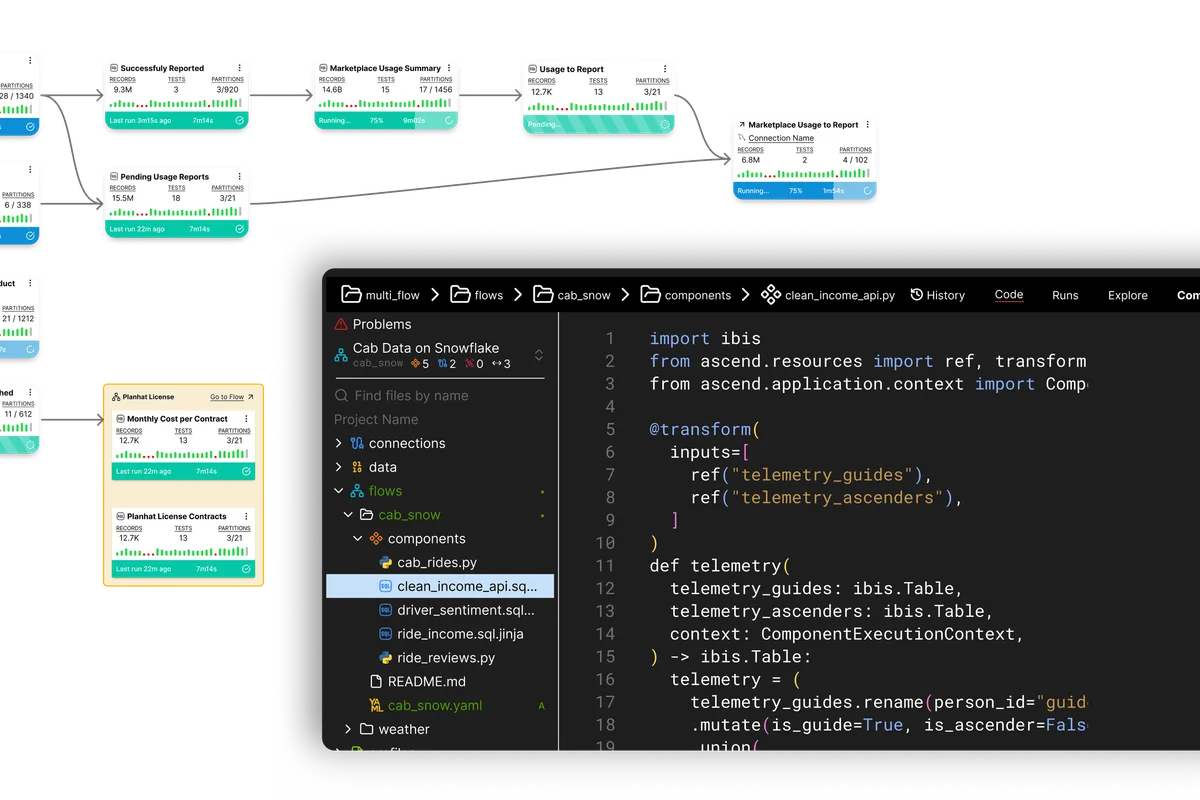Open kebab menu of Monthly Cost per Contract

pyautogui.click(x=246, y=419)
